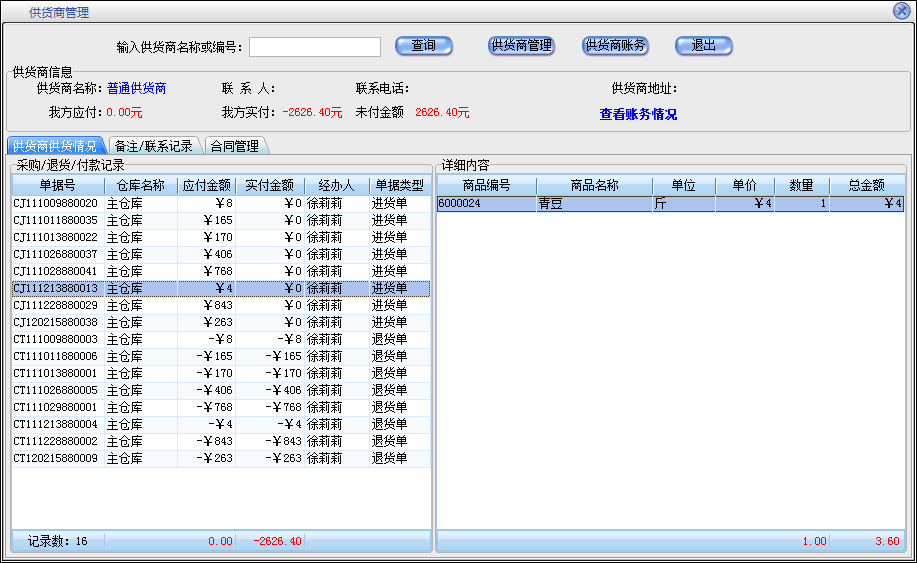Viewport: 917px width, 563px height.
Task: Open 供货商管理 button in toolbar
Action: (x=520, y=46)
